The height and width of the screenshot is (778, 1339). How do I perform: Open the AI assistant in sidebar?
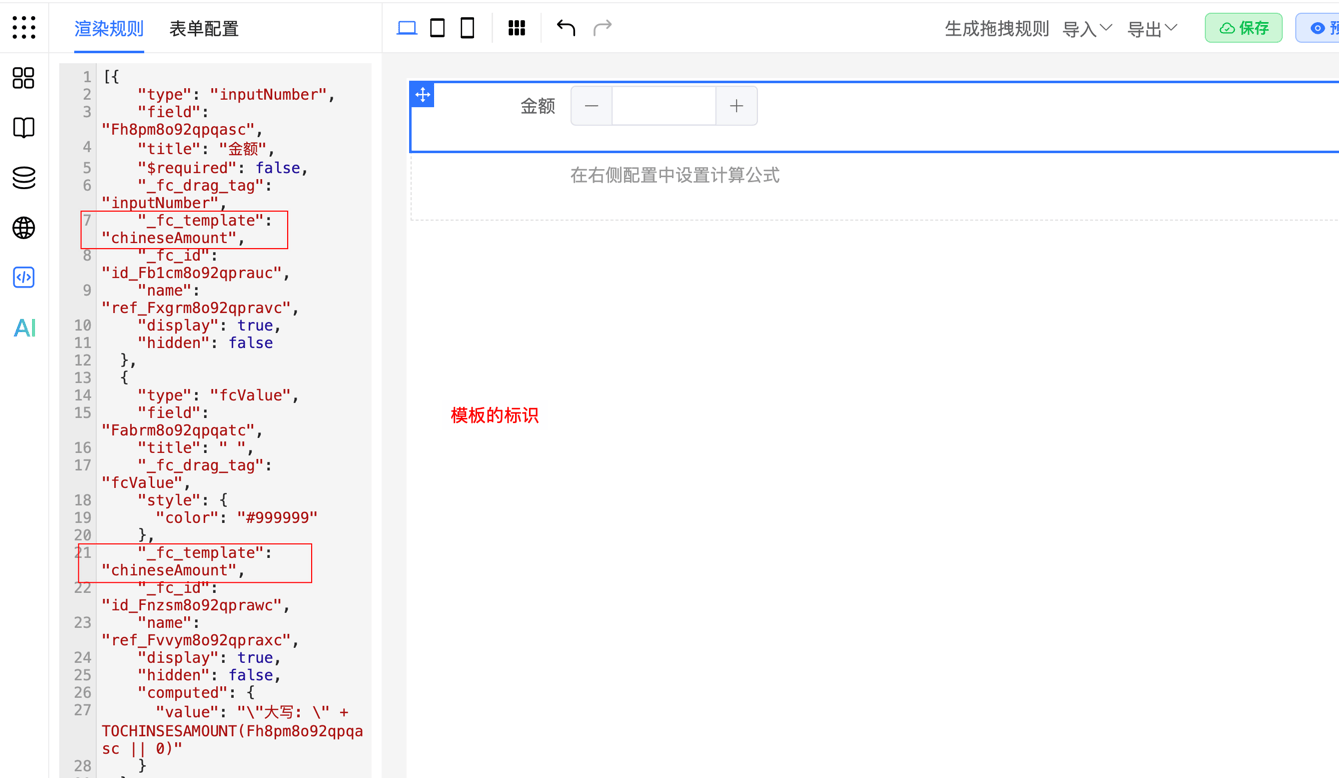click(x=24, y=328)
